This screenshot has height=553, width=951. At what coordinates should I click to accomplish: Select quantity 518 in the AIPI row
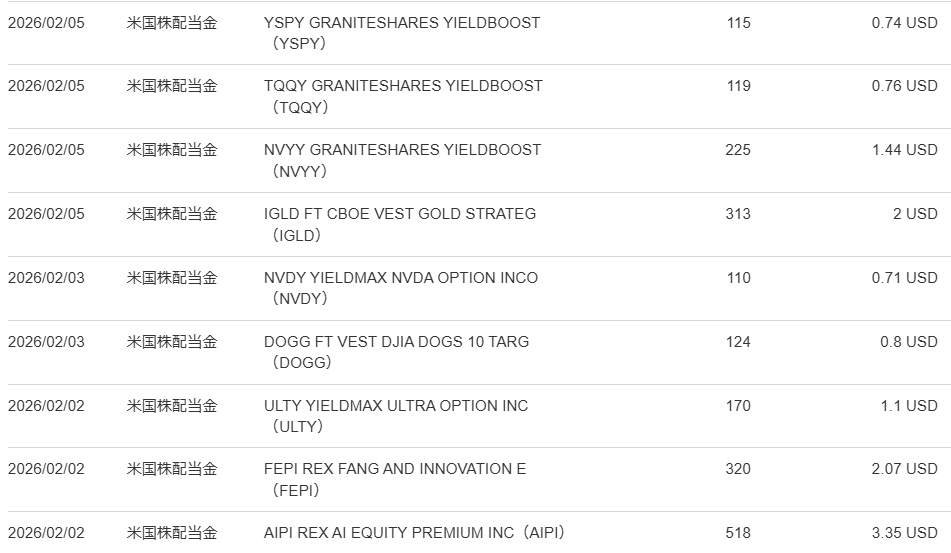[x=738, y=533]
